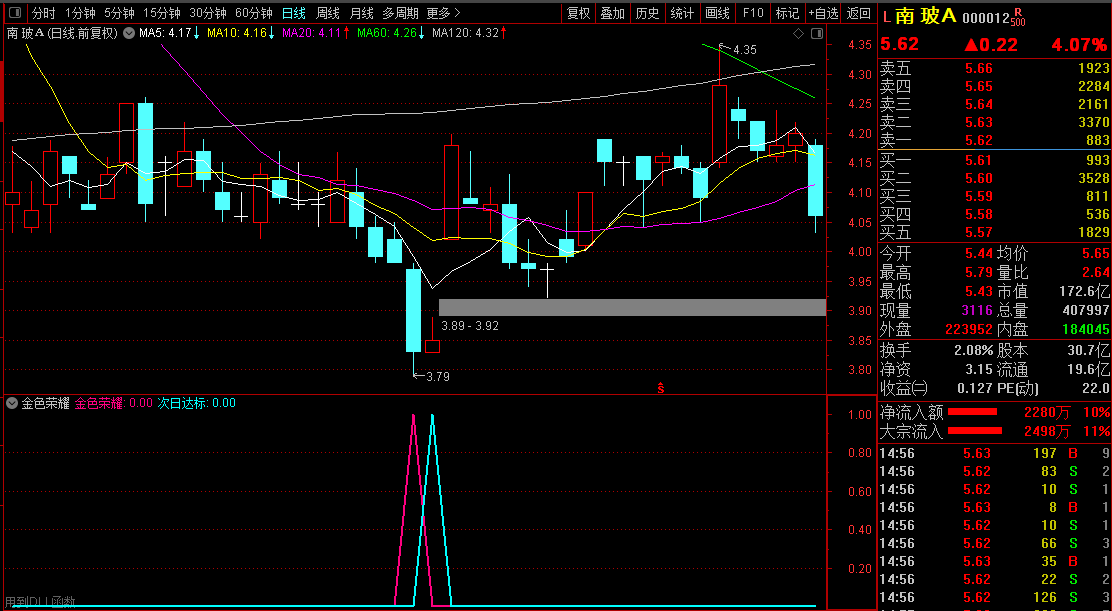Click the 复权 button
The image size is (1112, 611).
pyautogui.click(x=579, y=14)
